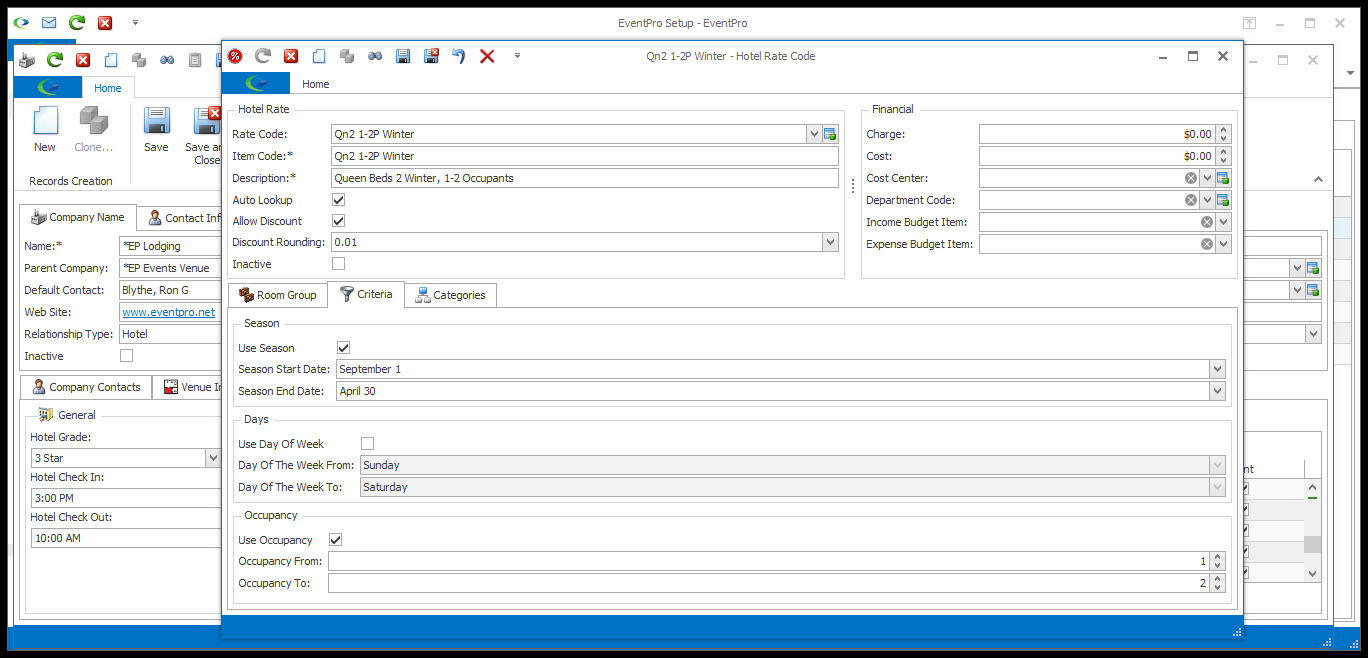
Task: Open lookup form icon beside Department Code field
Action: [1223, 200]
